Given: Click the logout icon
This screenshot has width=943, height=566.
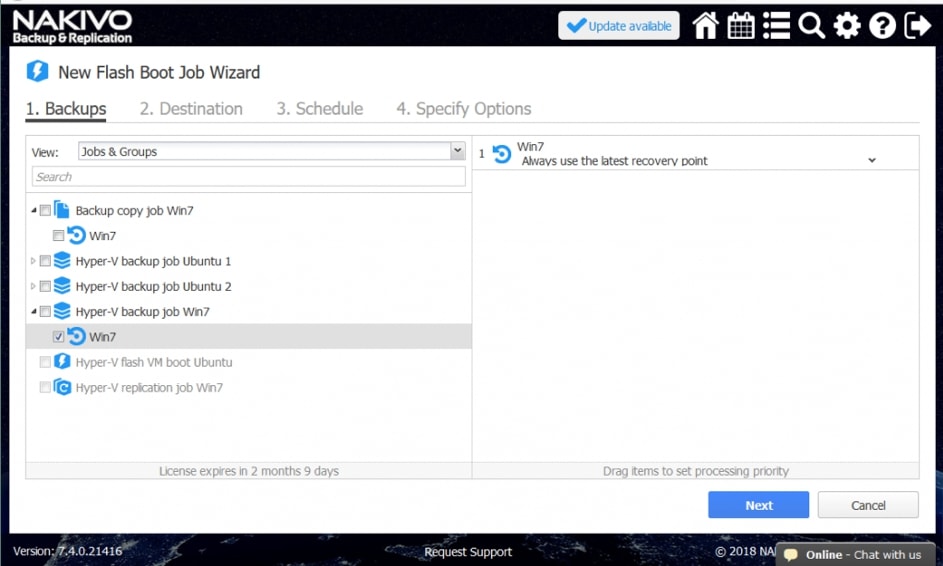Looking at the screenshot, I should coord(917,26).
